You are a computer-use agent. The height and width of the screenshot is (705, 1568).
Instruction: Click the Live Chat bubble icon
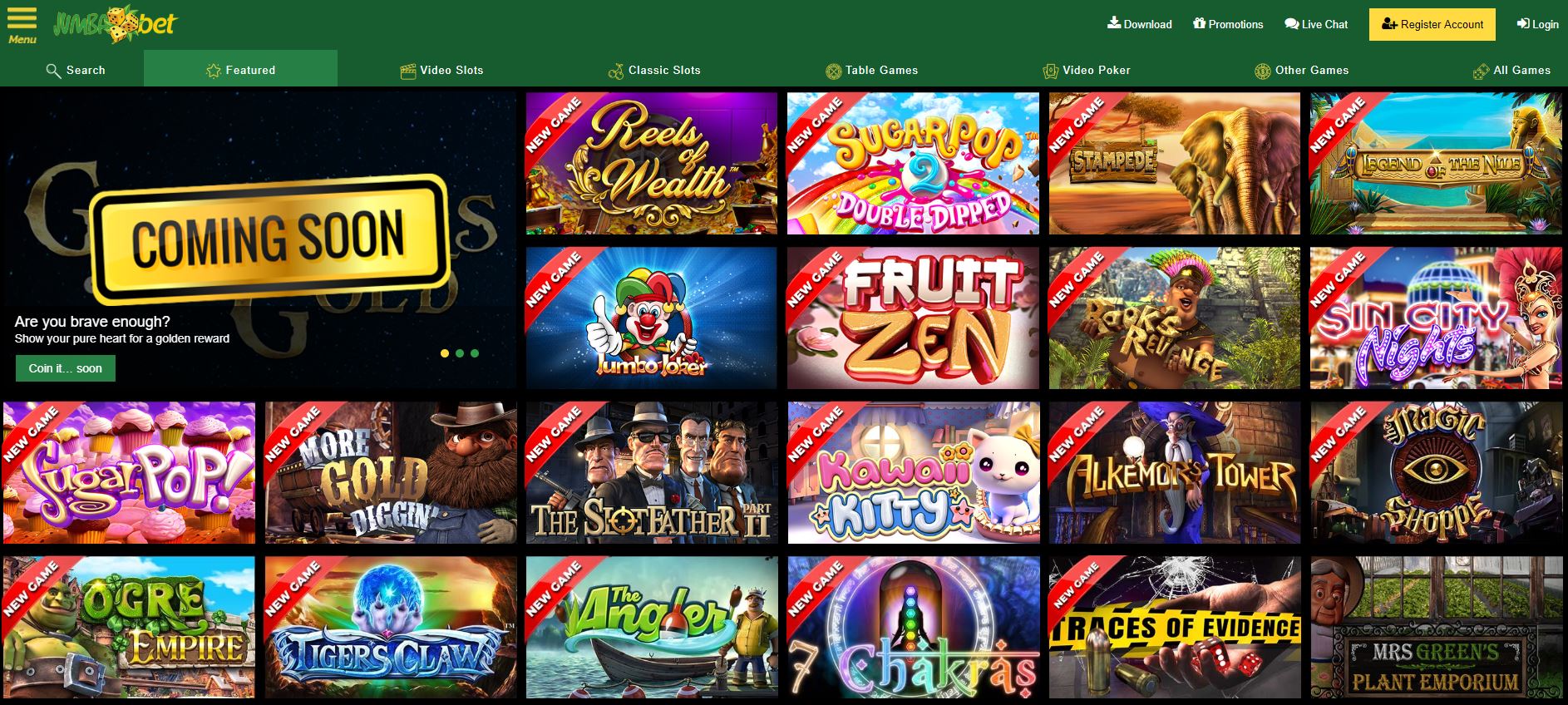point(1292,24)
